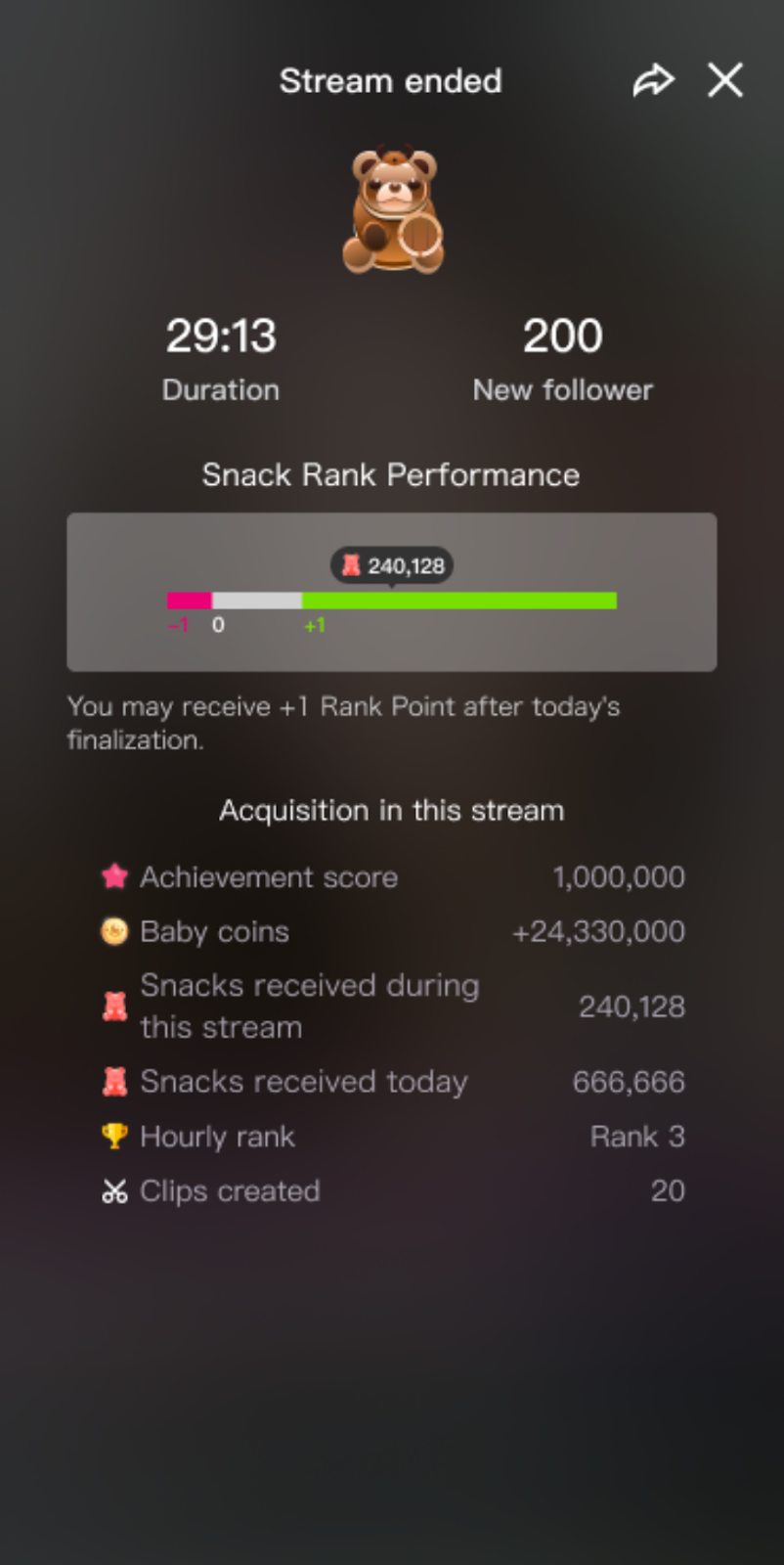Tap the share arrow icon
Screen dimensions: 784x1565
click(x=653, y=81)
